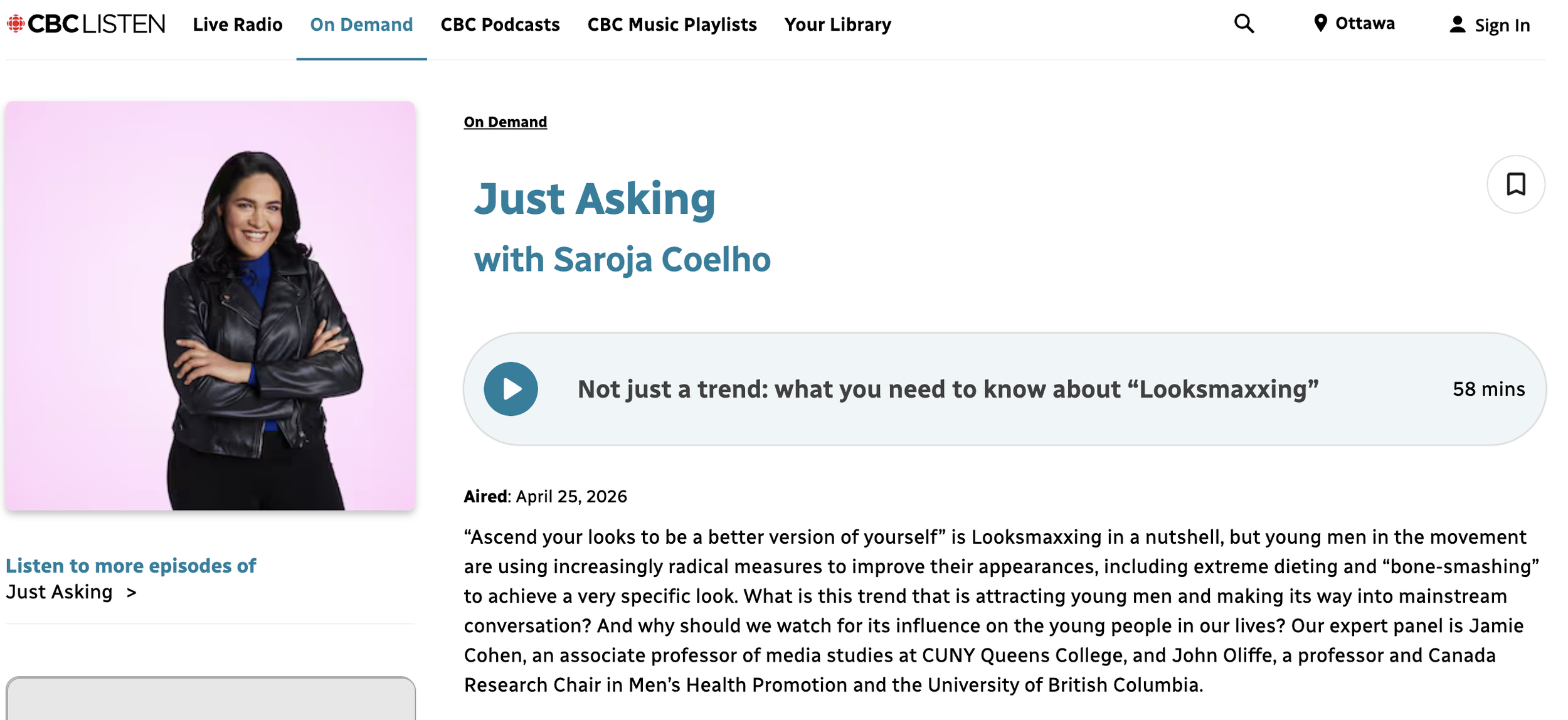Image resolution: width=1568 pixels, height=720 pixels.
Task: Play the Looksmaxxing episode
Action: tap(511, 389)
